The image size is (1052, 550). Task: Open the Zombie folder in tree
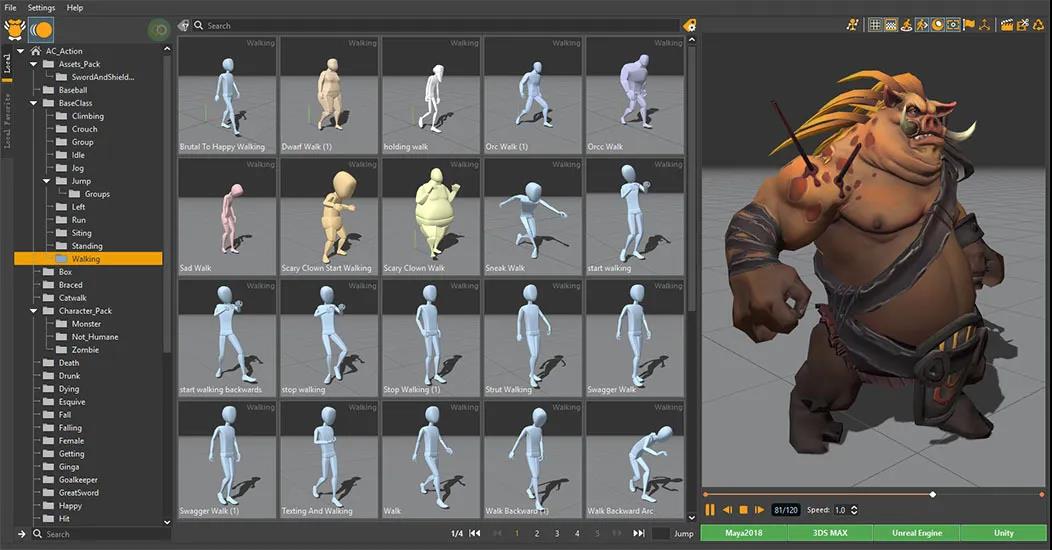85,350
